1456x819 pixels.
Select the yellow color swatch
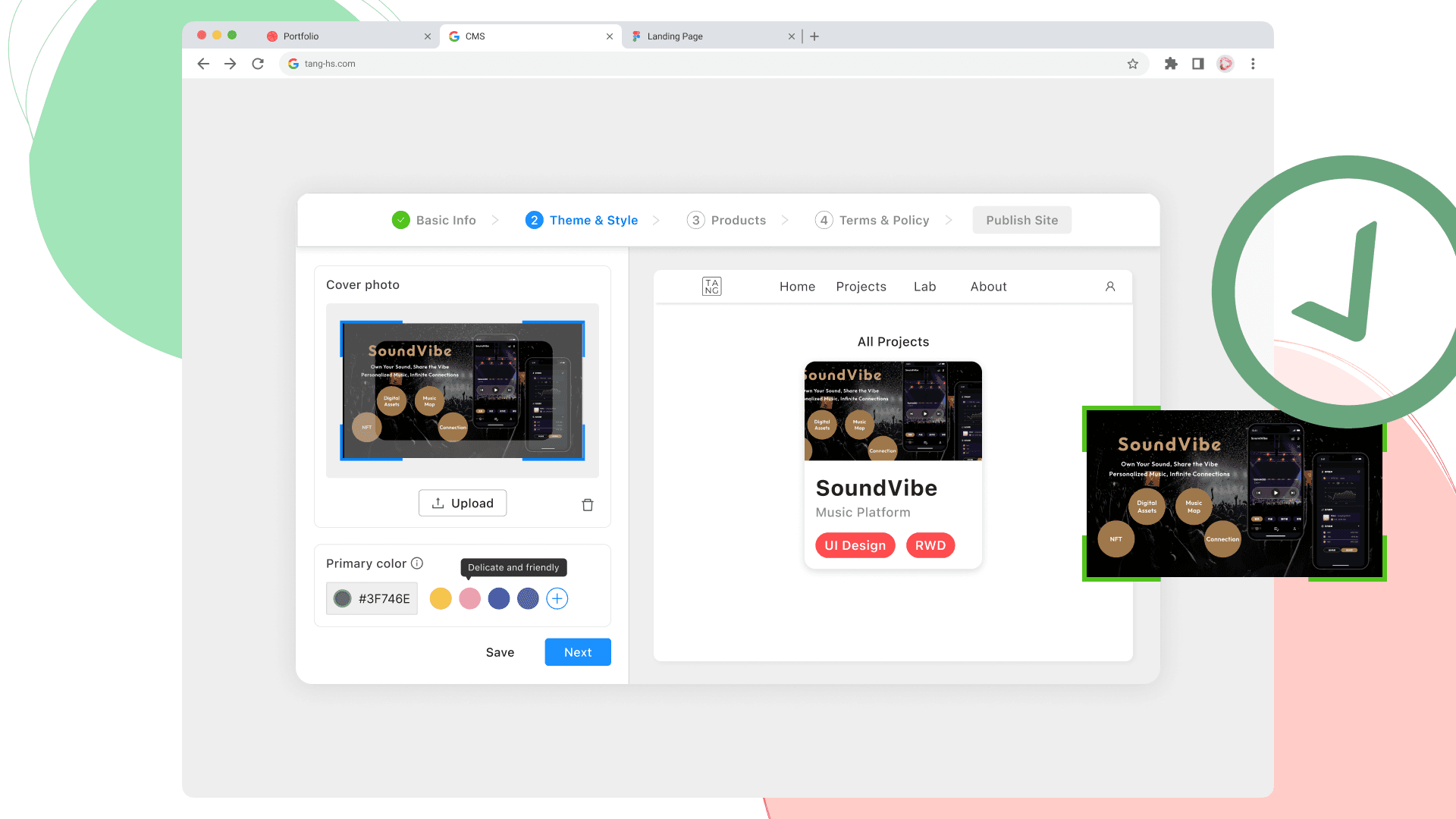(441, 599)
